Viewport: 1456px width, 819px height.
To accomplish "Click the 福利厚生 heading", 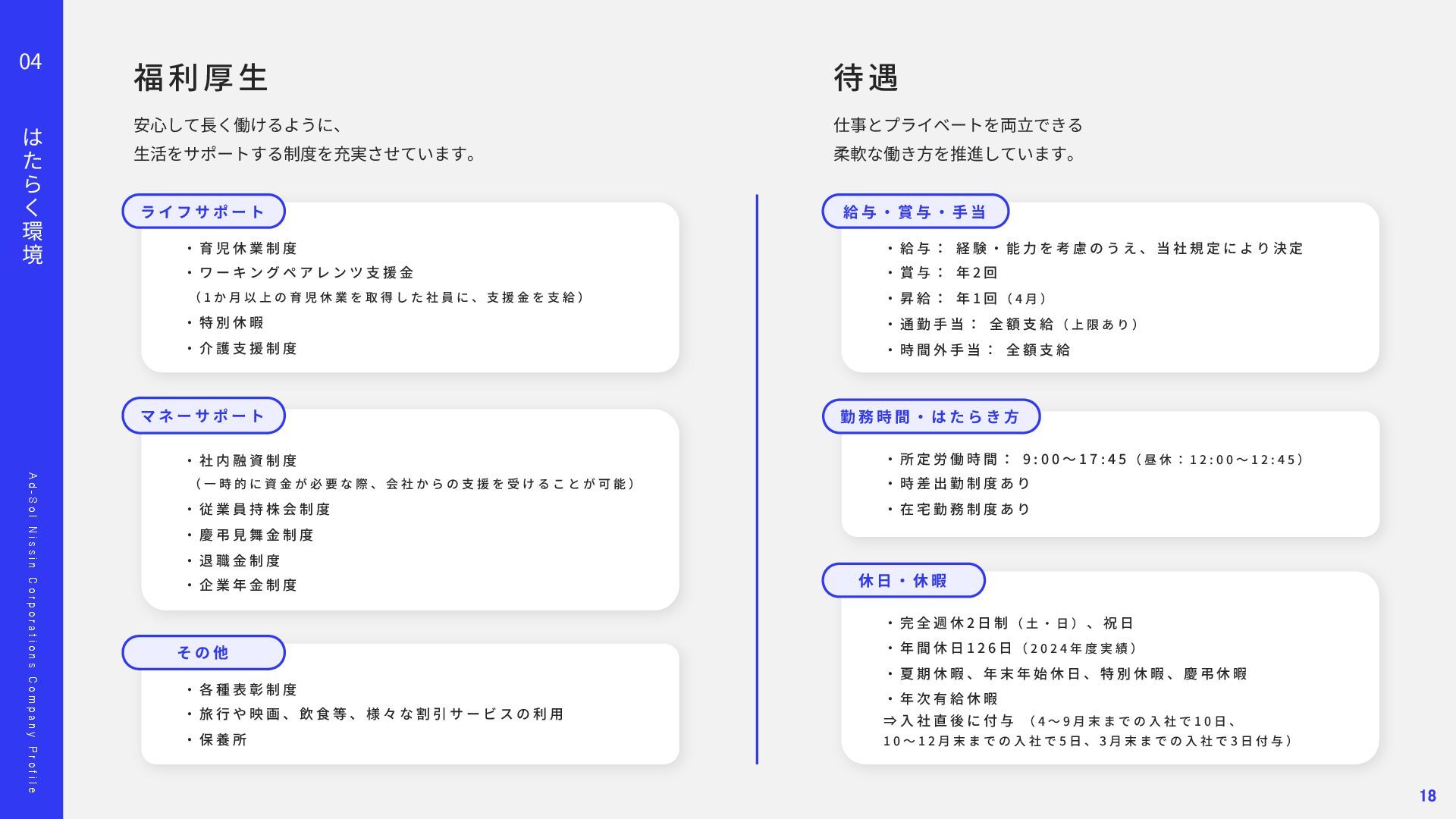I will [x=202, y=77].
